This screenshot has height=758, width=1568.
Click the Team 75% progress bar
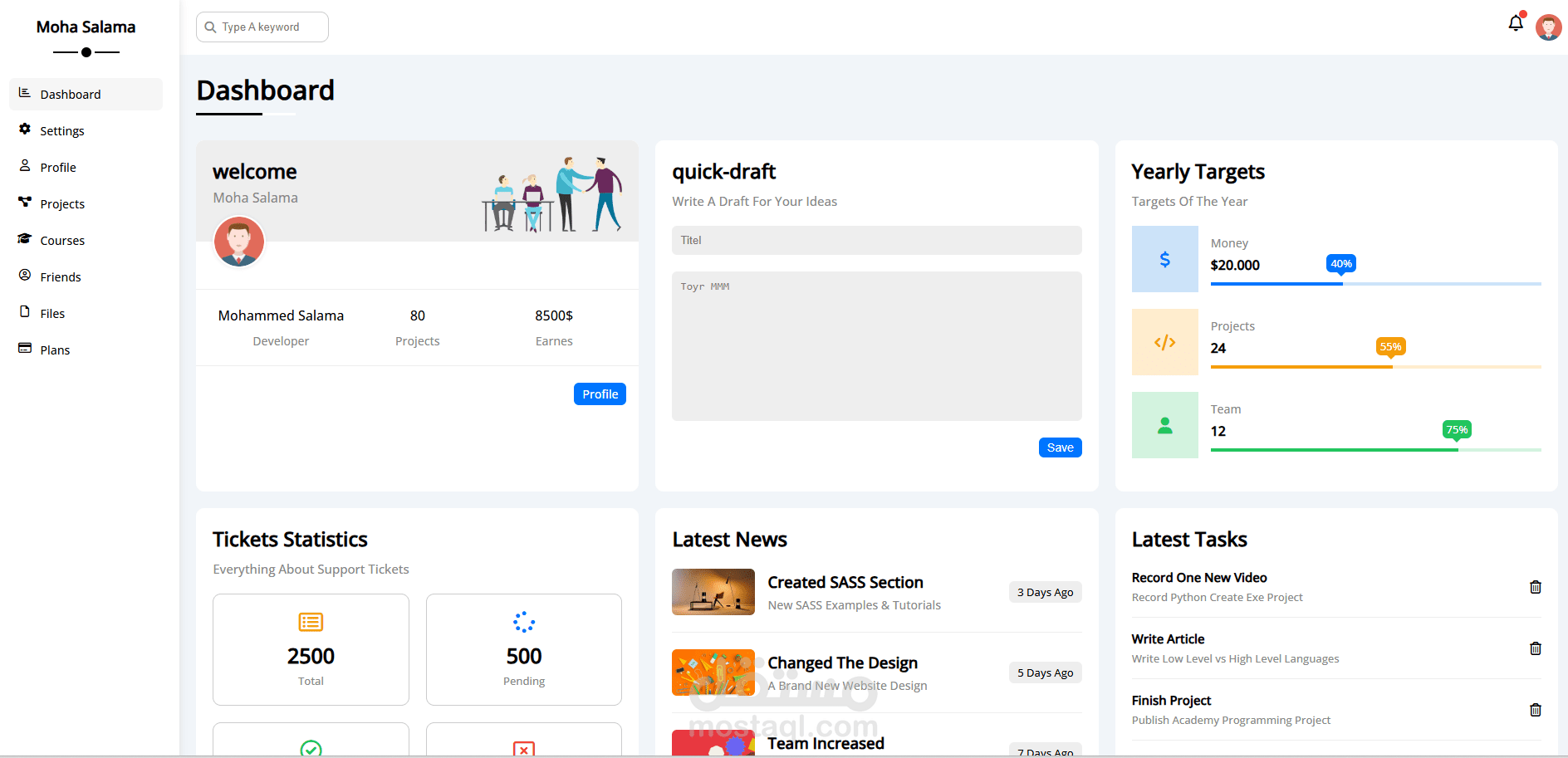click(1375, 450)
